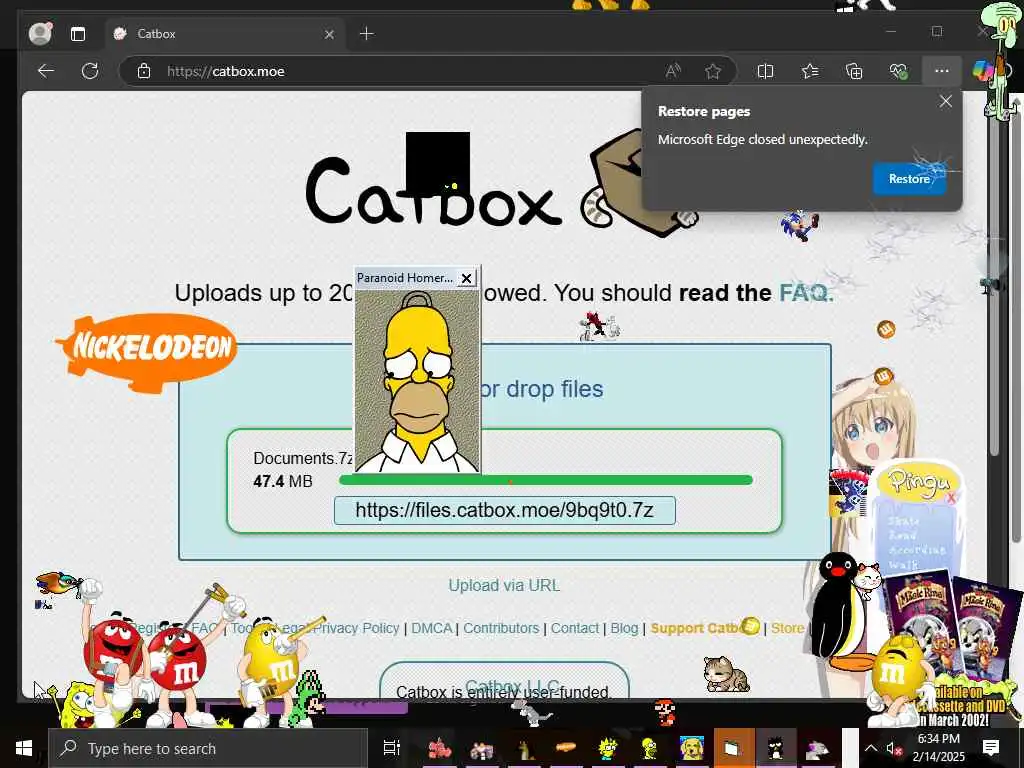The image size is (1024, 768).
Task: Click the Nickelodeon blimp logo
Action: 147,351
